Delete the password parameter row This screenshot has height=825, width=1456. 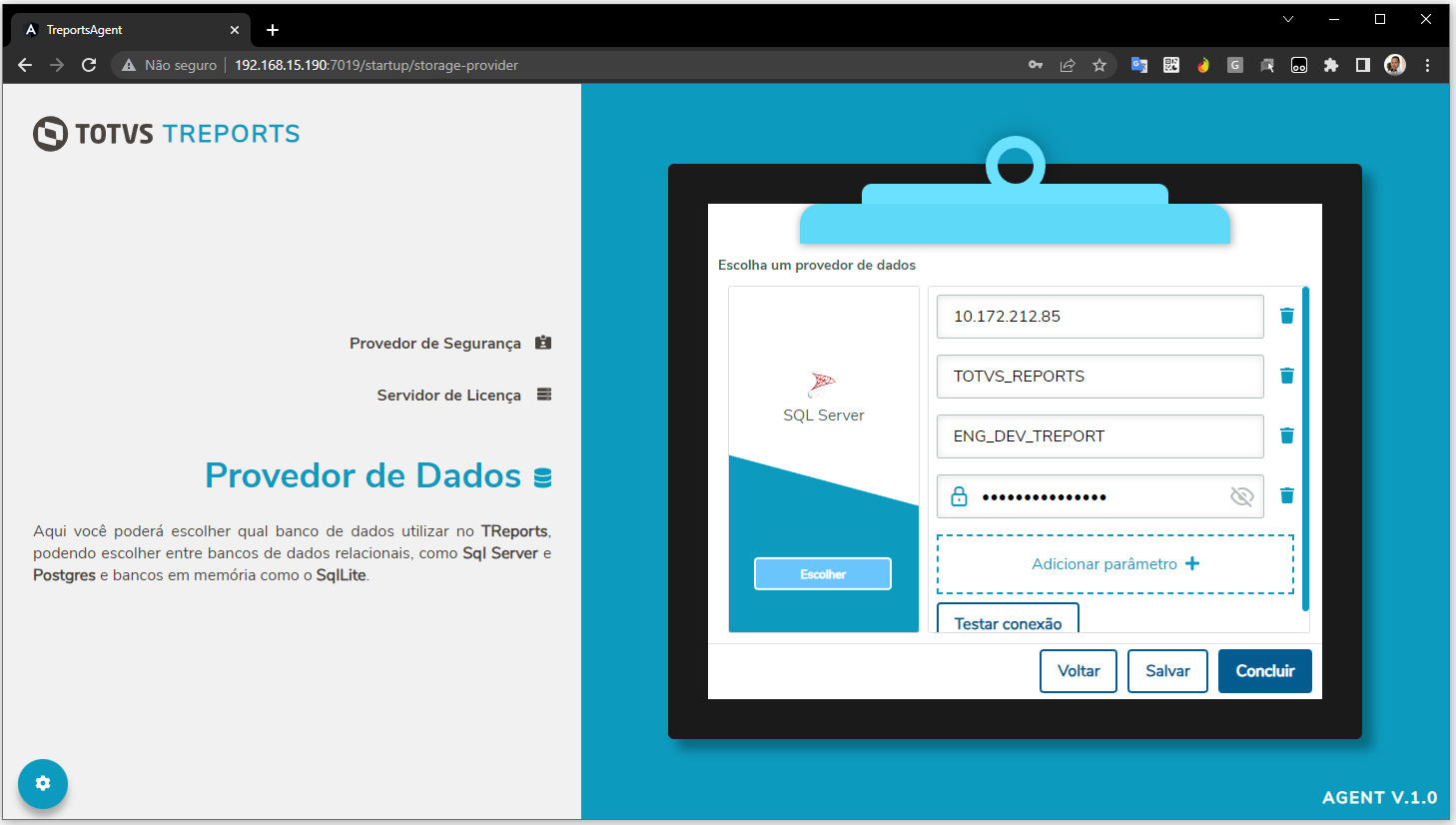coord(1287,495)
